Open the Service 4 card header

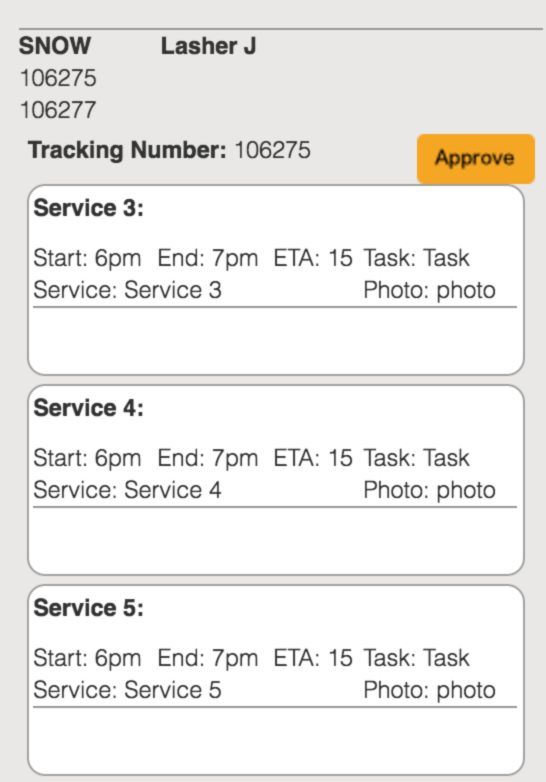(x=89, y=408)
